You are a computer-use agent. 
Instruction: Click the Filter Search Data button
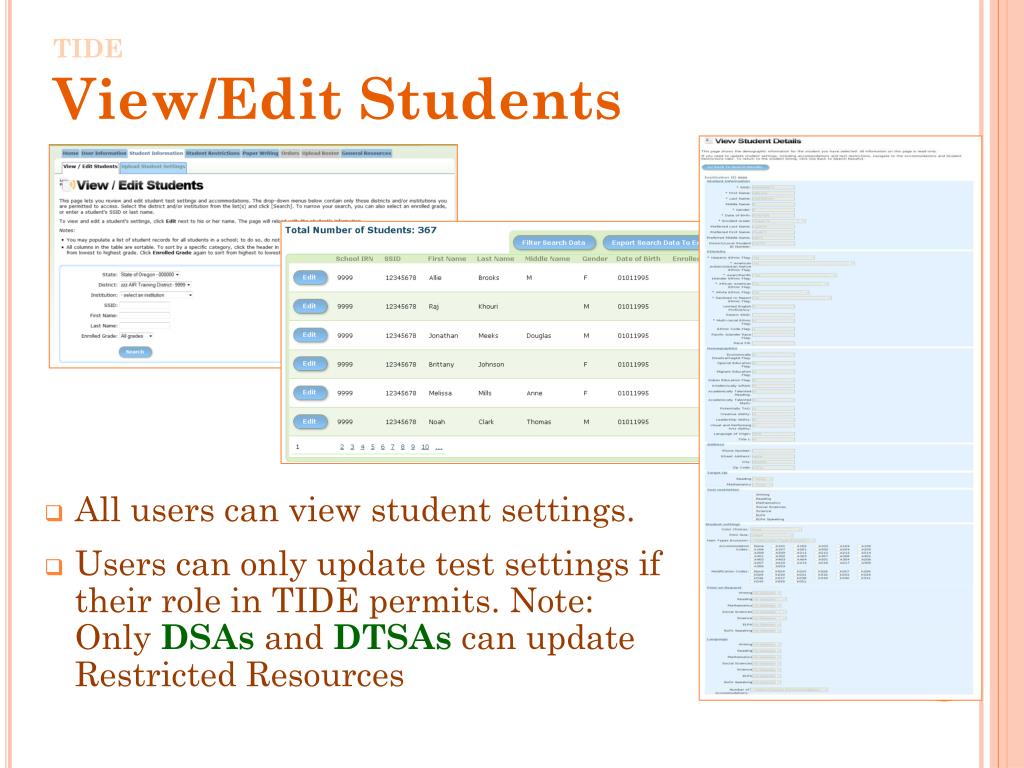(x=554, y=242)
